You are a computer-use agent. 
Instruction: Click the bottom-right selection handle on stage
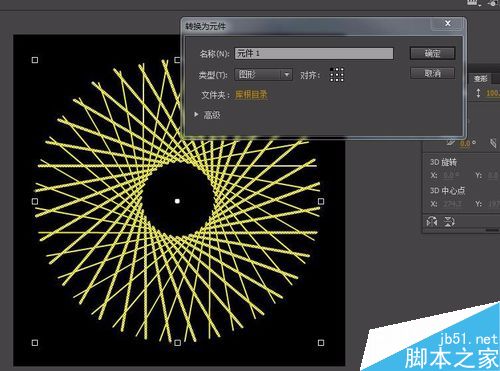click(321, 343)
